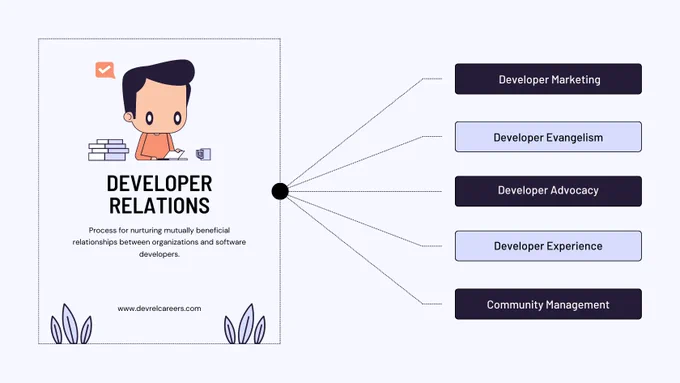Click the Community Management box

click(548, 304)
